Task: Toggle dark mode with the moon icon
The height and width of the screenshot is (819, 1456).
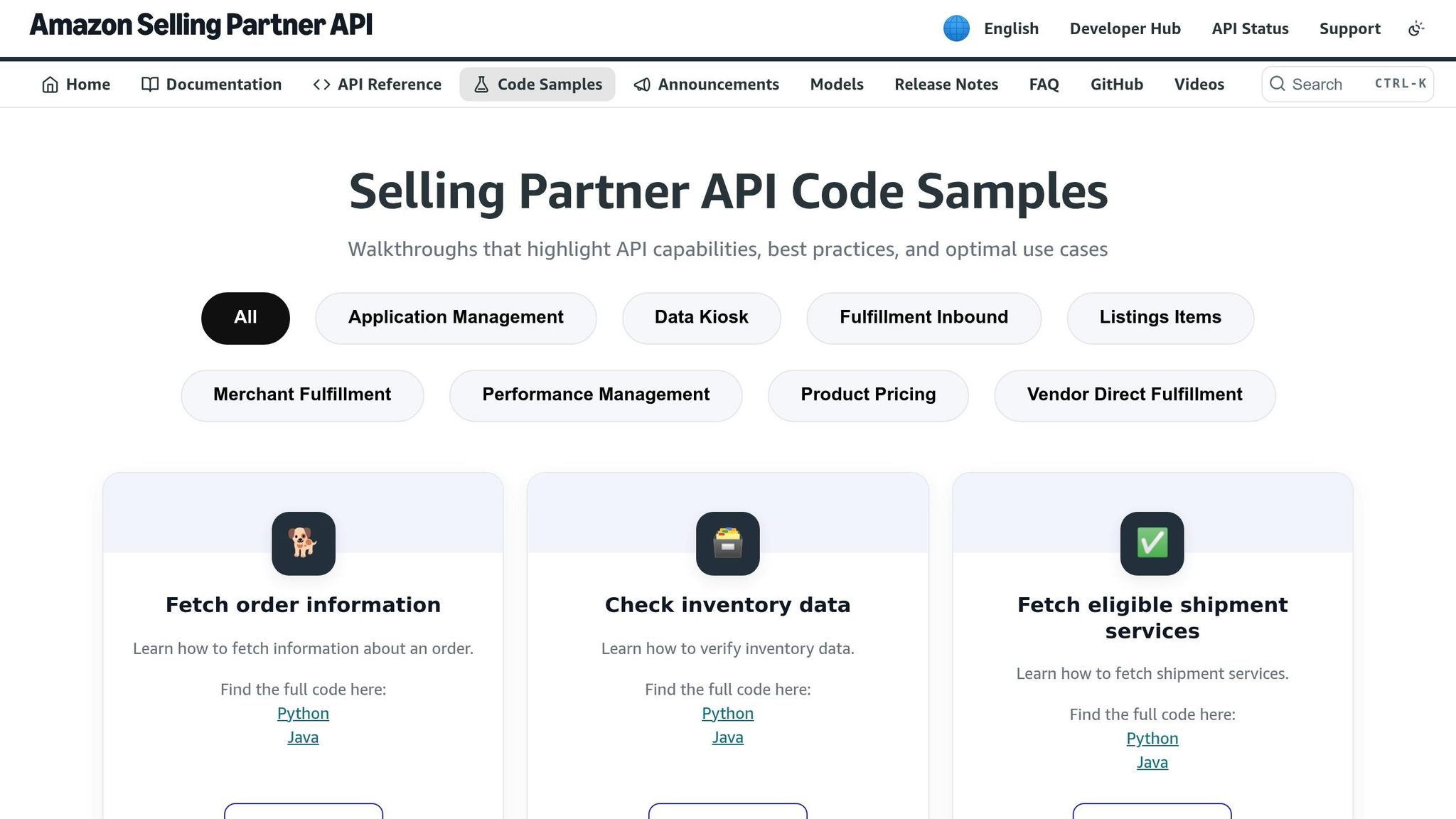Action: coord(1416,28)
